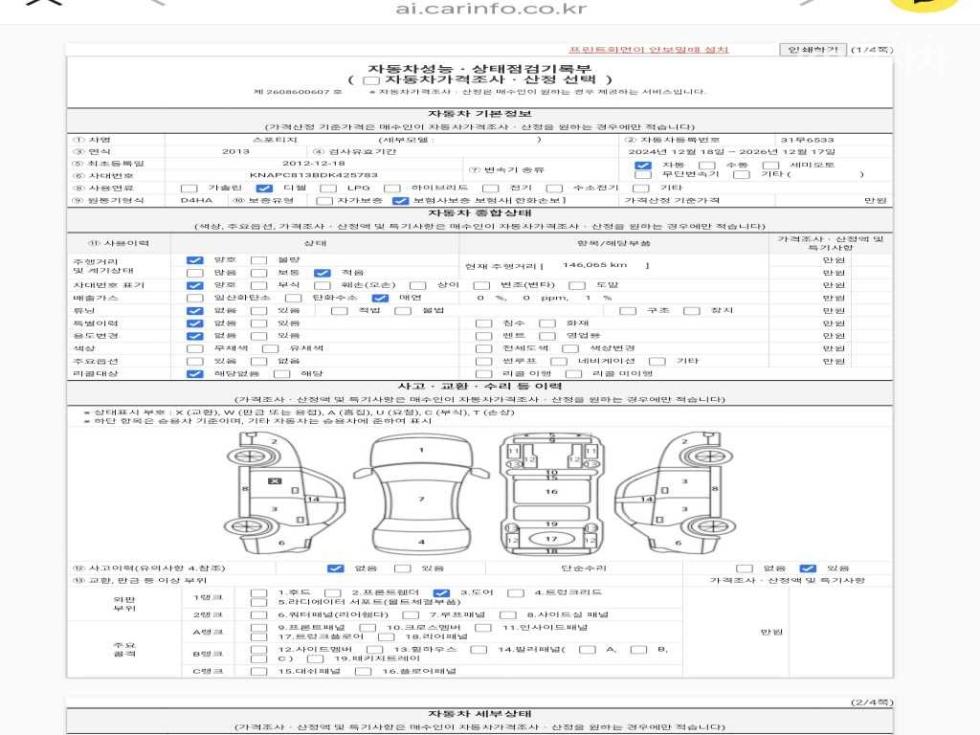Tick the 무단변속기 checkbox
This screenshot has width=980, height=735.
tap(642, 174)
